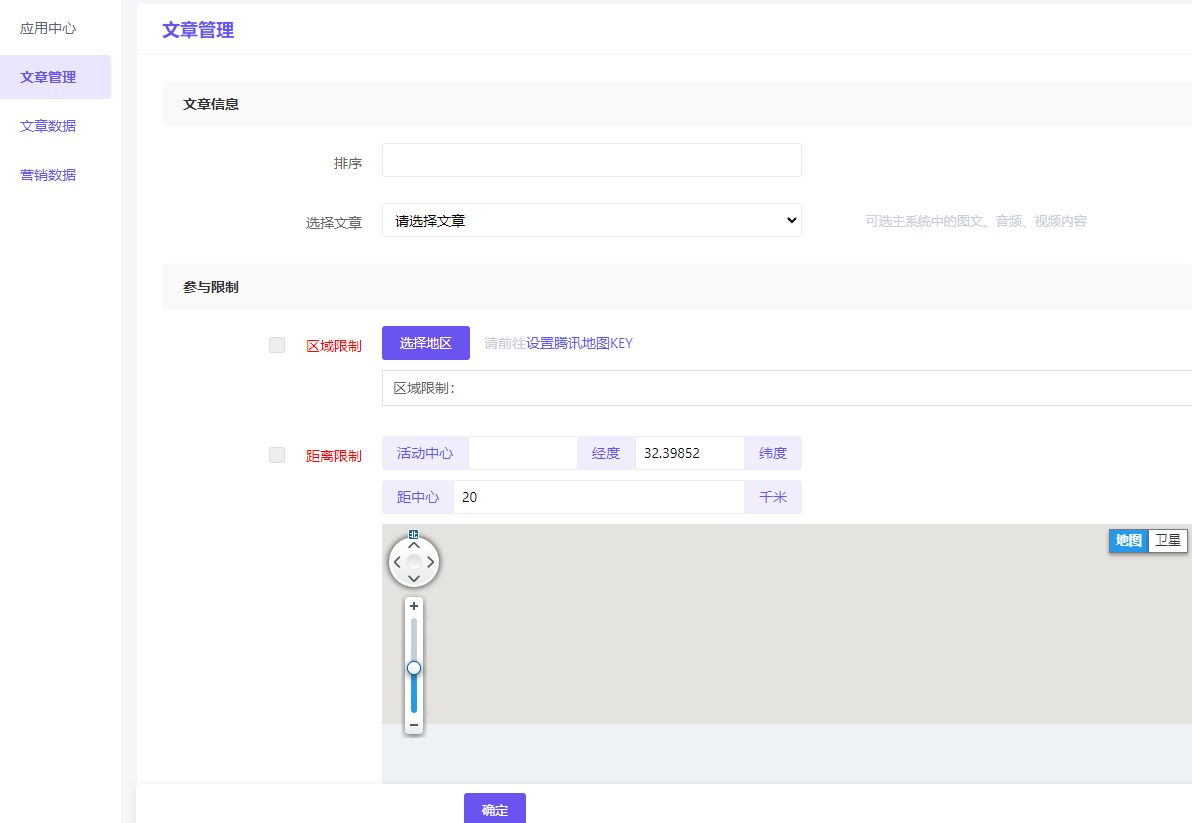Pan the map downward with the down arrow

[414, 578]
